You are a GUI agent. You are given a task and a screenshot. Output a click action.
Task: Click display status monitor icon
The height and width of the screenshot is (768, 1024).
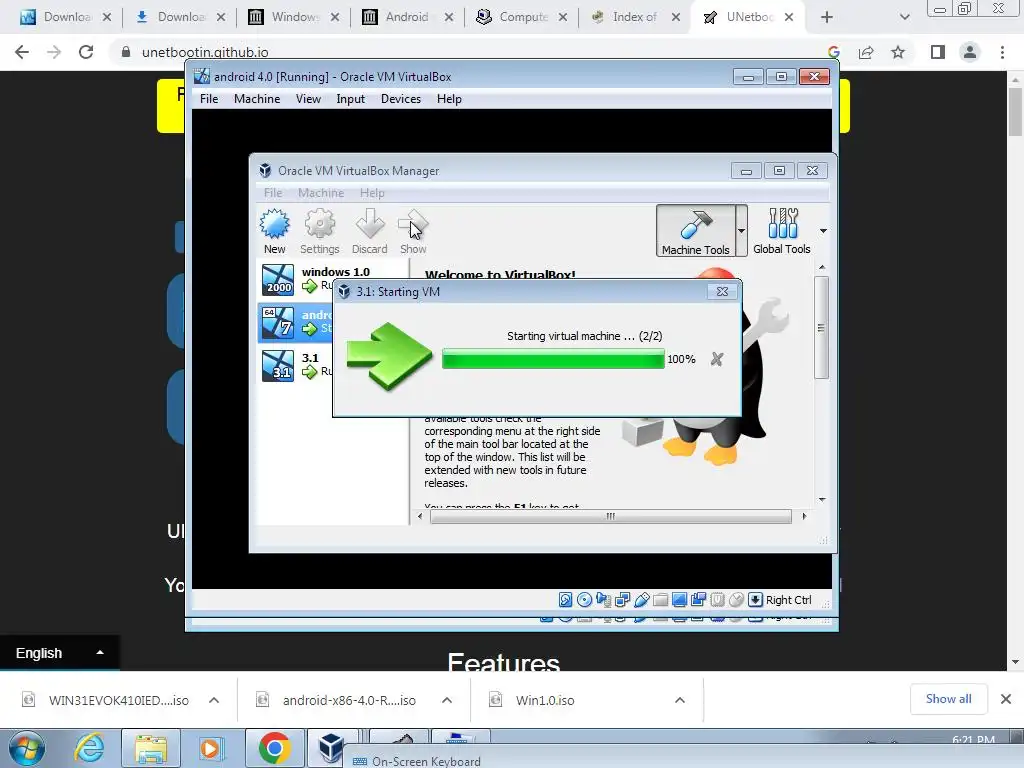(x=679, y=600)
